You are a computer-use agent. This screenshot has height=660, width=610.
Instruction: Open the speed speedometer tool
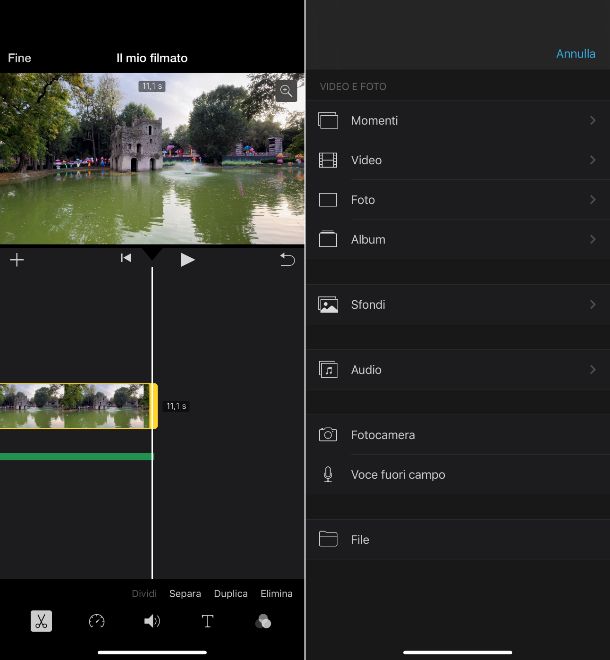pos(96,621)
